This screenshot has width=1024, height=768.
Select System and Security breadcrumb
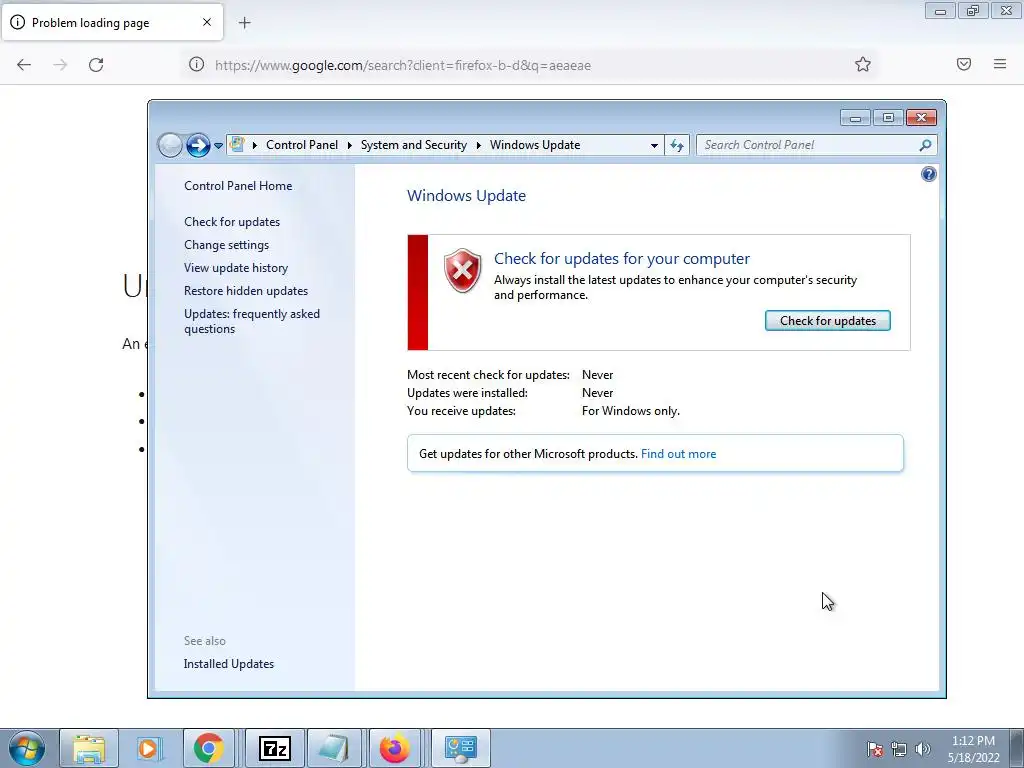[414, 145]
